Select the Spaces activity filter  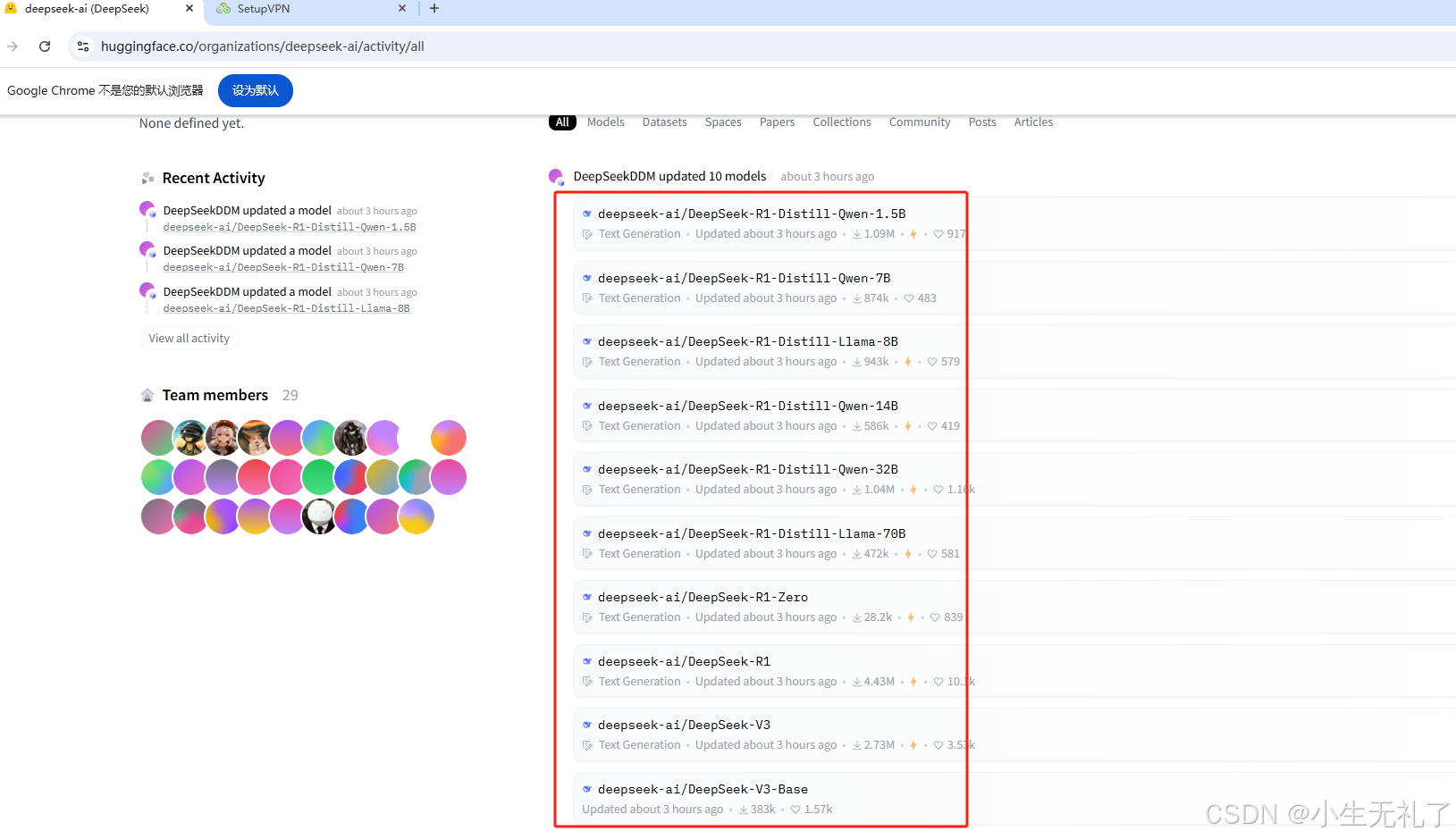723,122
